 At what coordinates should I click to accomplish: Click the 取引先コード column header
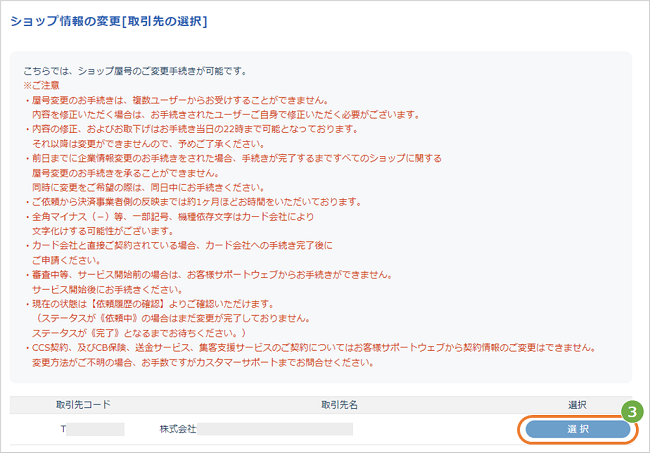coord(83,405)
